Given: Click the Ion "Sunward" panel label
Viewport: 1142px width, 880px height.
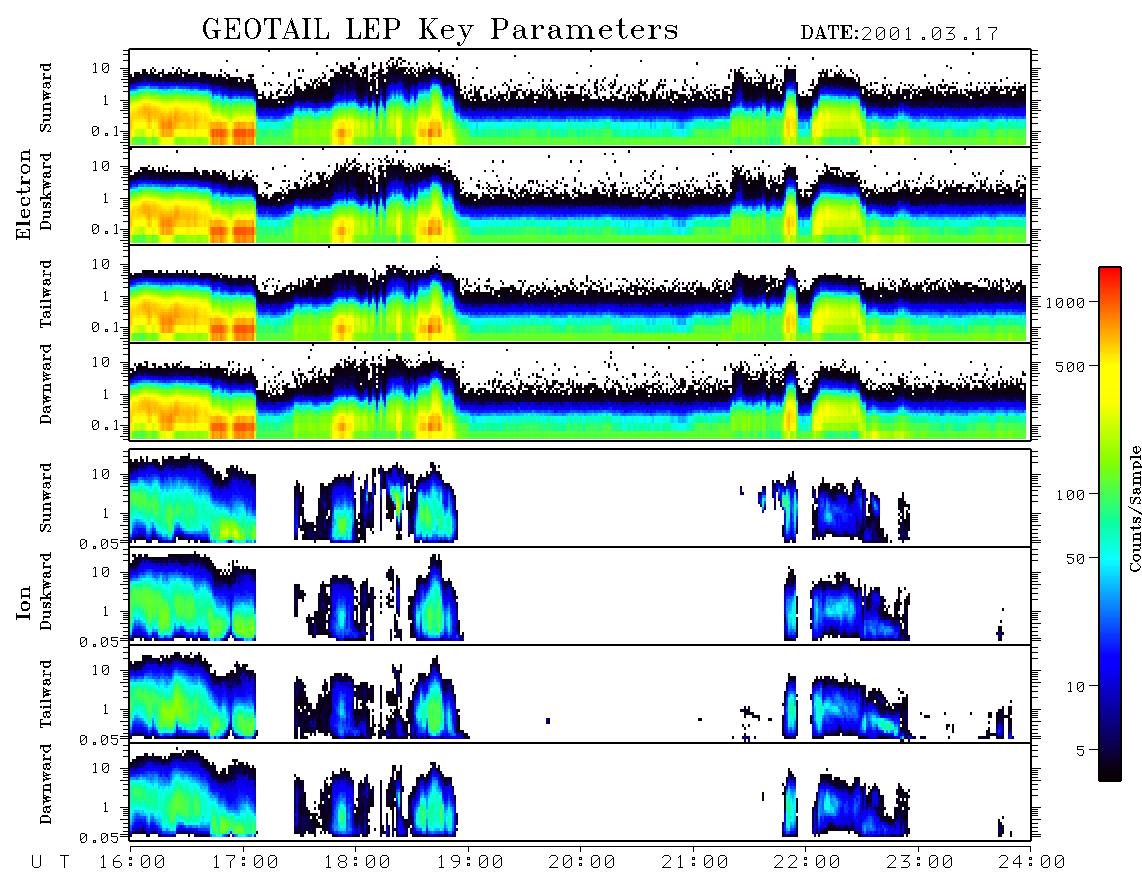Looking at the screenshot, I should (46, 498).
